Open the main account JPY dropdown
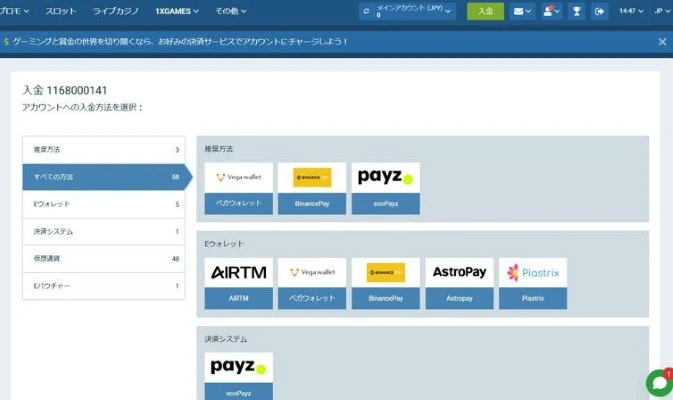Image resolution: width=673 pixels, height=400 pixels. click(x=407, y=11)
